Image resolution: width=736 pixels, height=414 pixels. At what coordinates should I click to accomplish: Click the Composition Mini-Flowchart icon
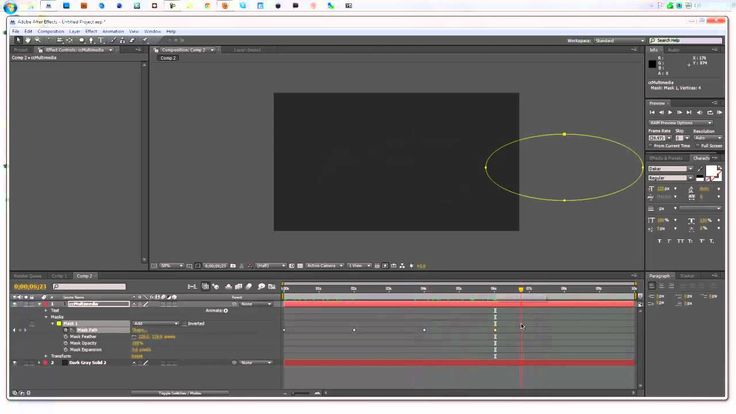point(192,286)
